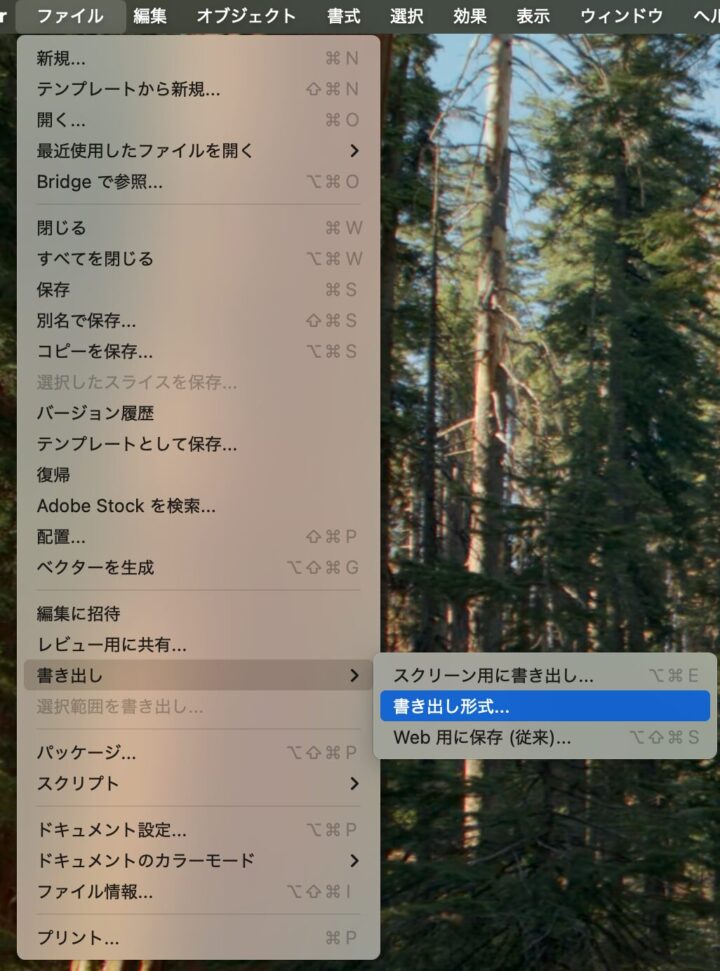Select 書き出し形式... in submenu
720x971 pixels.
pyautogui.click(x=545, y=706)
